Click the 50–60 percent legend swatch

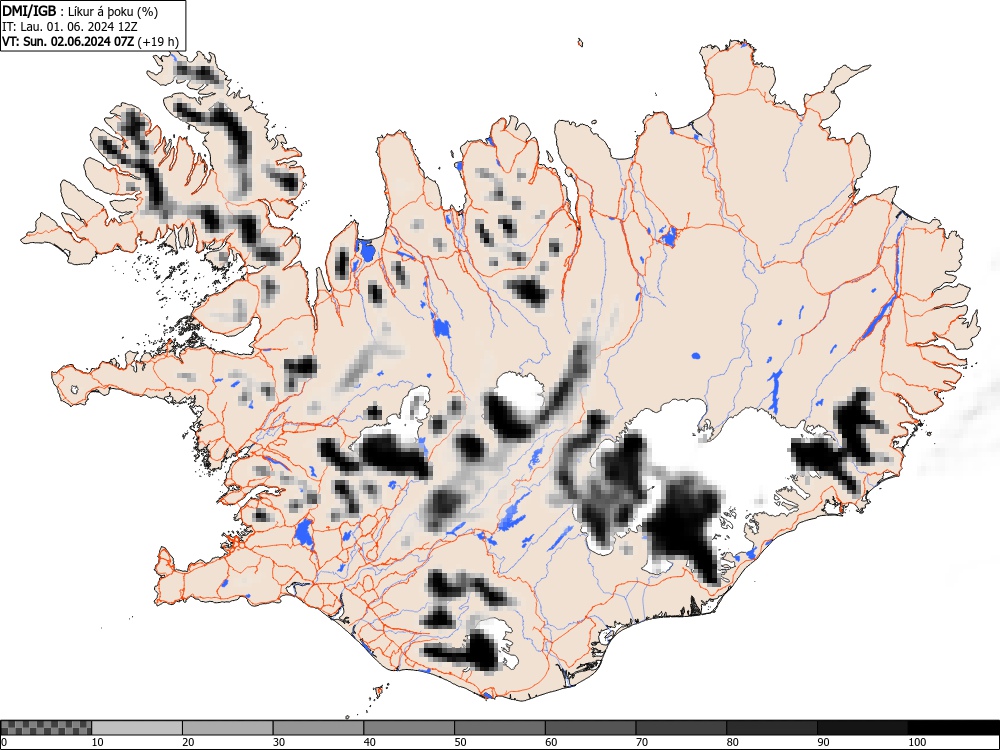pos(499,728)
